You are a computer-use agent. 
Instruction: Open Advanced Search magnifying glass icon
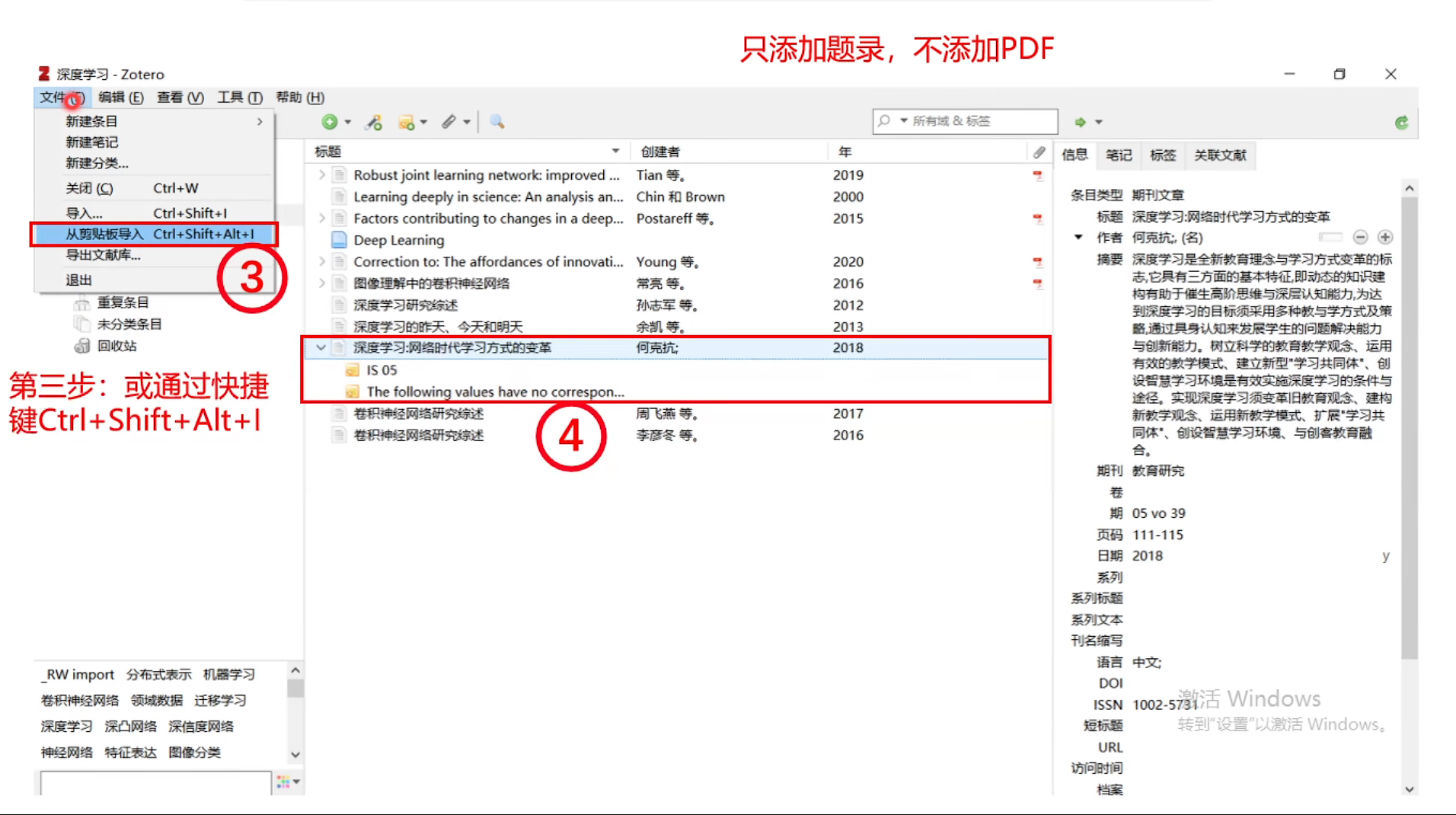[497, 121]
